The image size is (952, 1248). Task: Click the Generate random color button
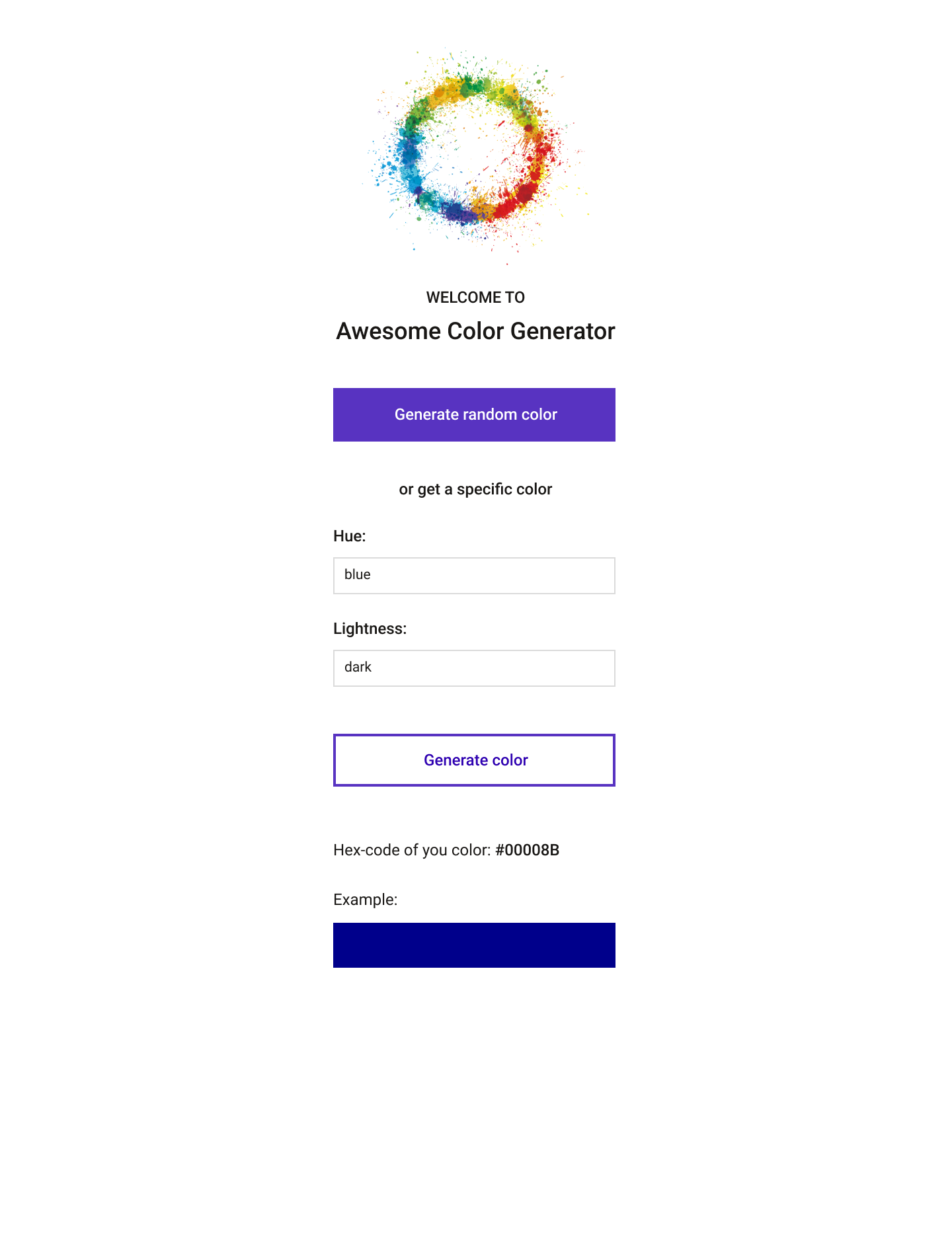coord(473,414)
